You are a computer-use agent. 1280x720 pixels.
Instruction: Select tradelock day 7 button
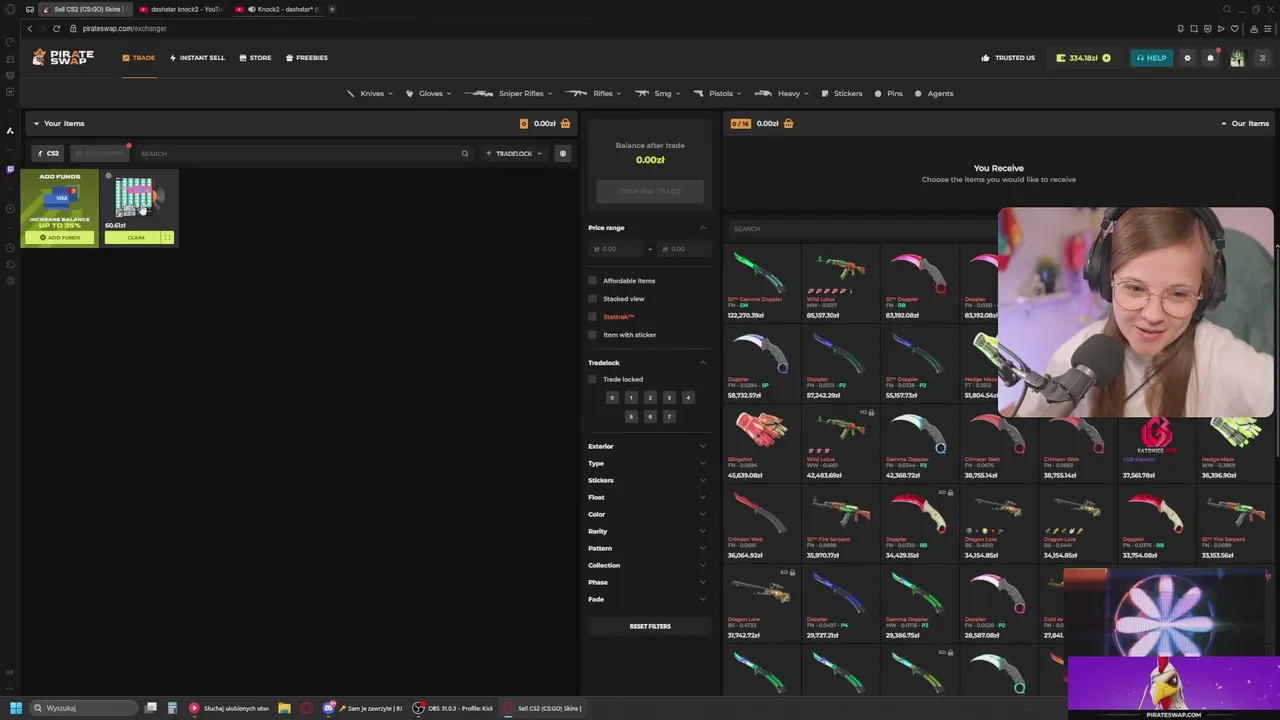(669, 417)
